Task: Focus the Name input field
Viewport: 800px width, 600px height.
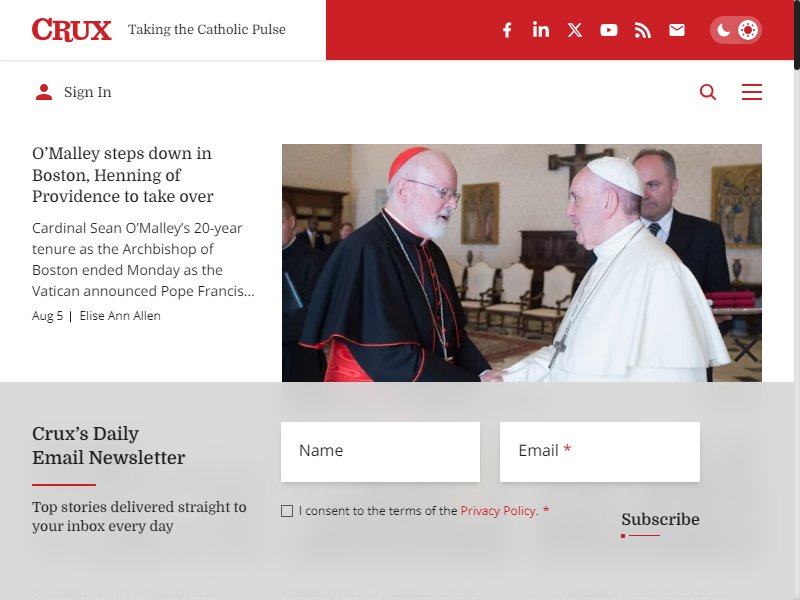Action: pos(380,452)
